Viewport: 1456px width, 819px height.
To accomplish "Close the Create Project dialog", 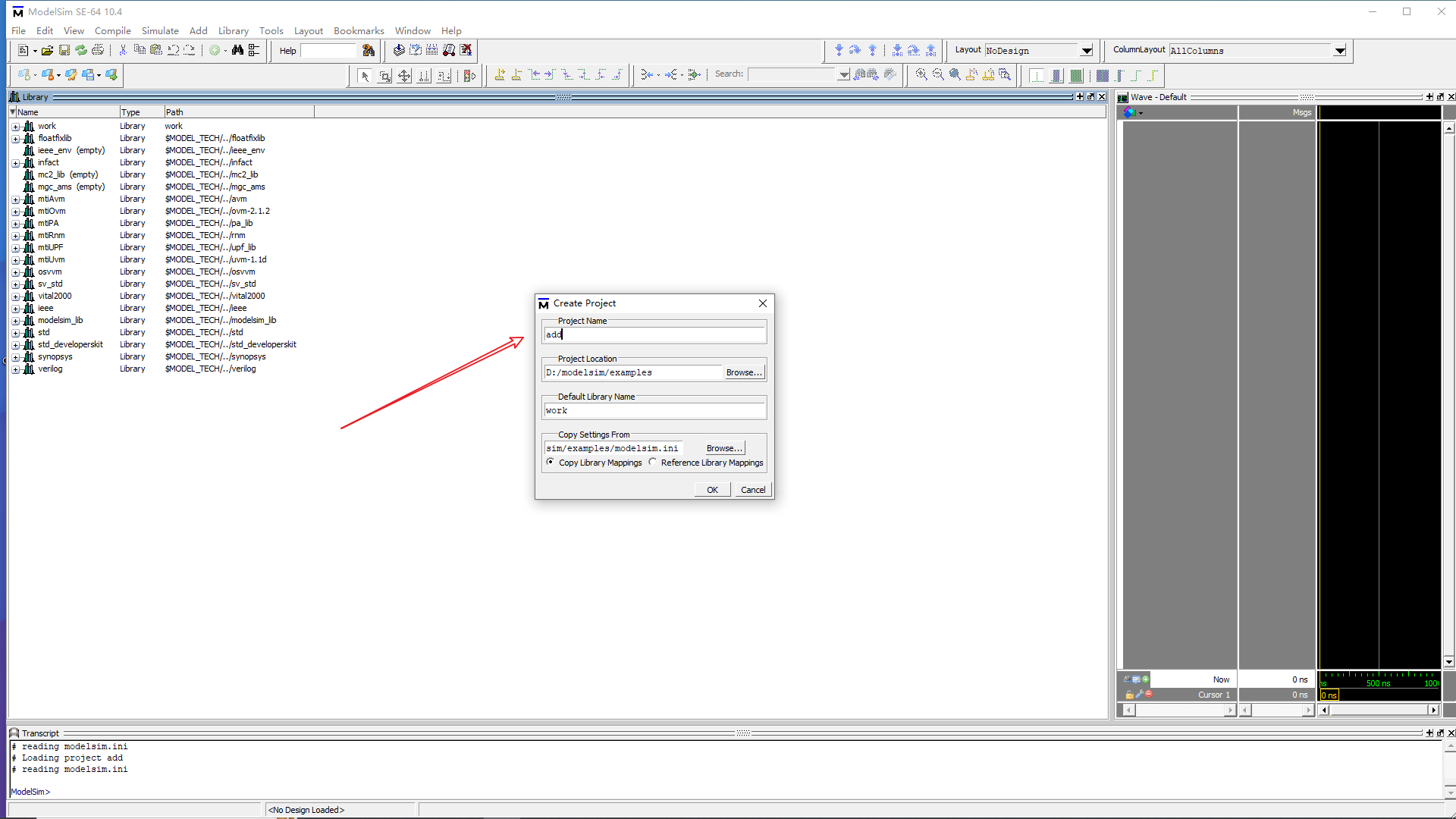I will 763,303.
